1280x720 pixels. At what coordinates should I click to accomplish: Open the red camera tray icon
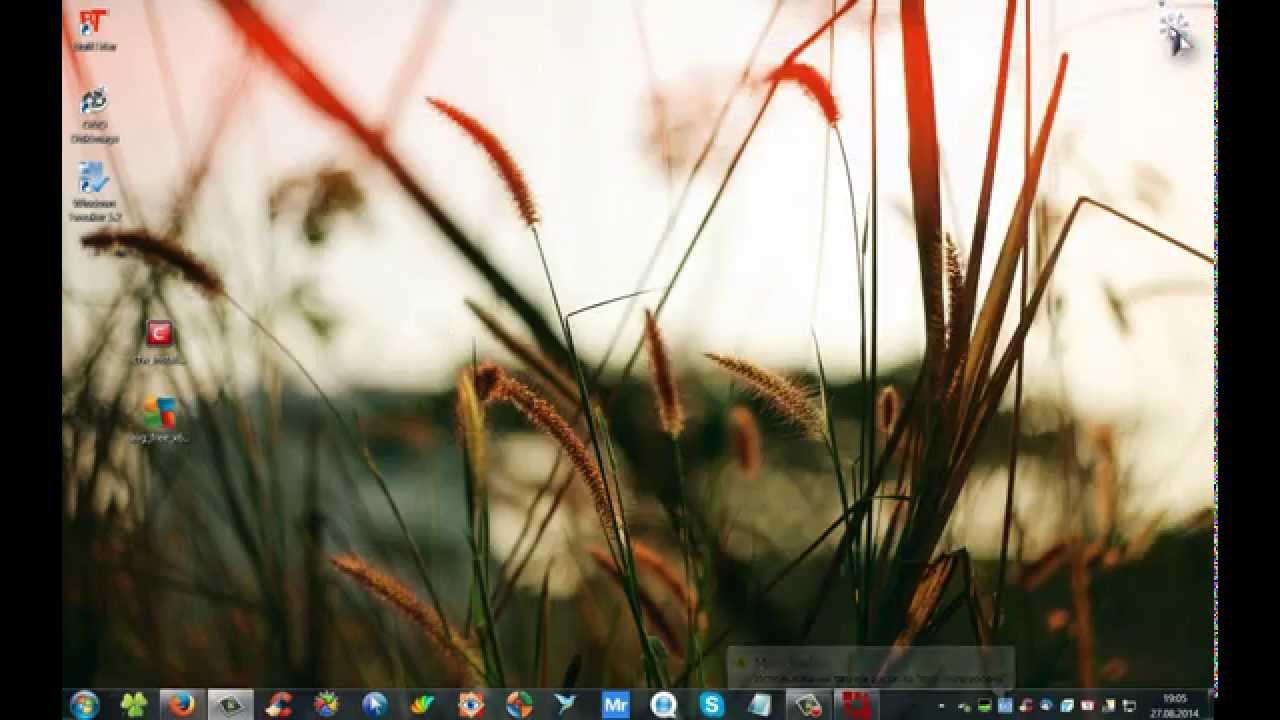click(x=1087, y=706)
